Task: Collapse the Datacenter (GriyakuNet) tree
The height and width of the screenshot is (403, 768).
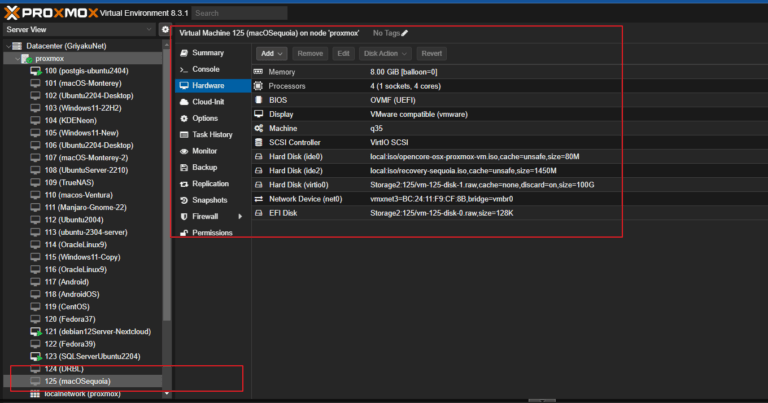Action: (x=11, y=46)
